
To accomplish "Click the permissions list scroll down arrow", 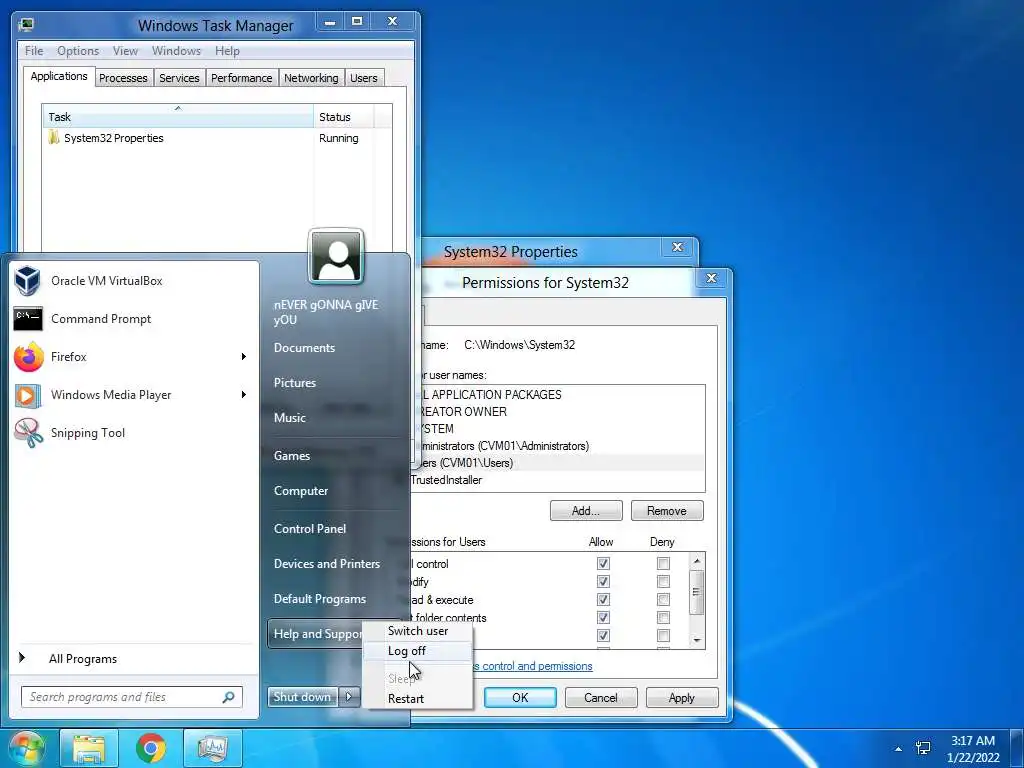I will pyautogui.click(x=697, y=640).
